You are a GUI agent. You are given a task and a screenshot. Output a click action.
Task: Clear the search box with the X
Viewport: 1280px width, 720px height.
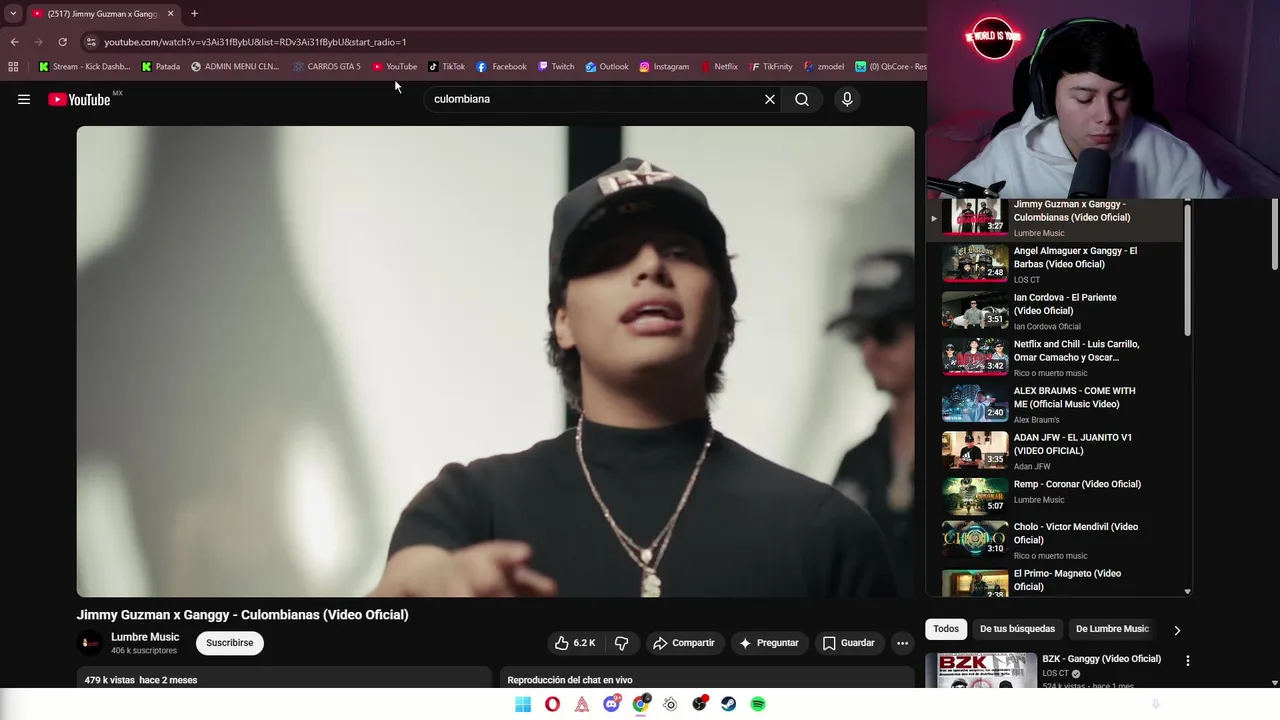tap(770, 99)
